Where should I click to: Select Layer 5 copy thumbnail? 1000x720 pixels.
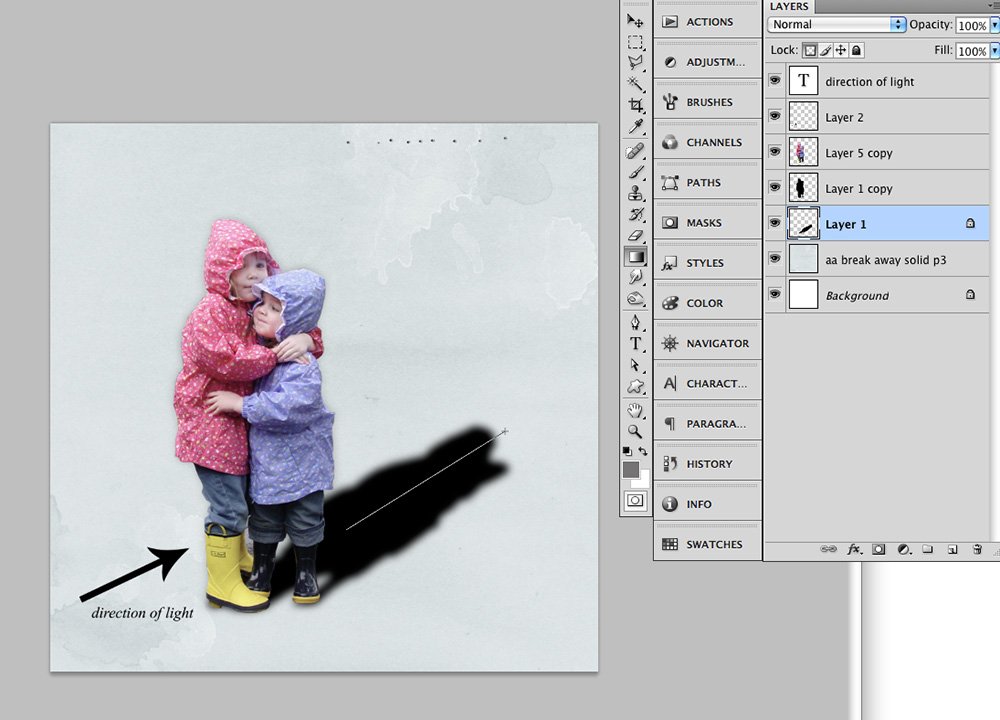click(803, 152)
